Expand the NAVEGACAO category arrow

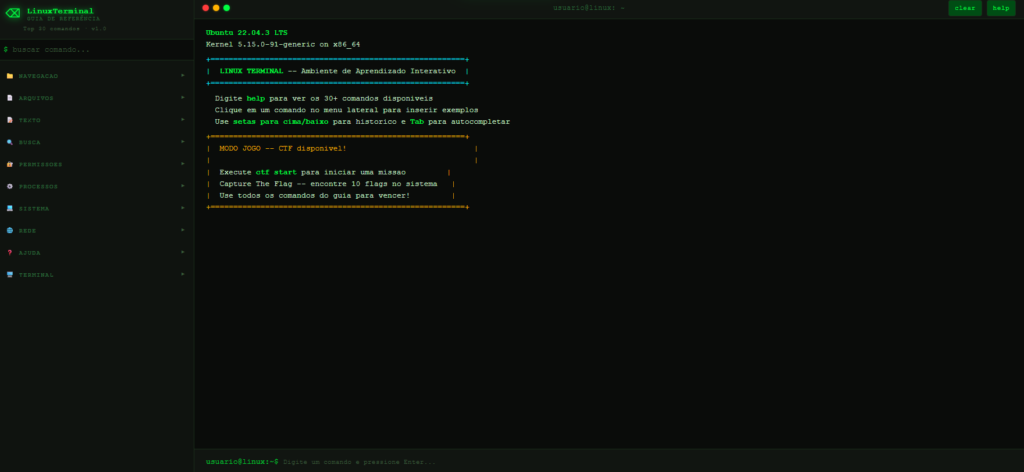point(183,75)
